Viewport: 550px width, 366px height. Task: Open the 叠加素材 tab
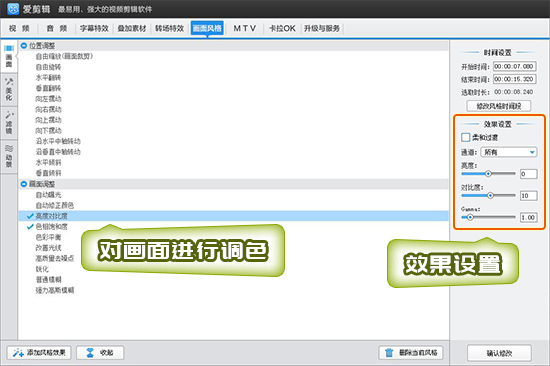tap(132, 28)
